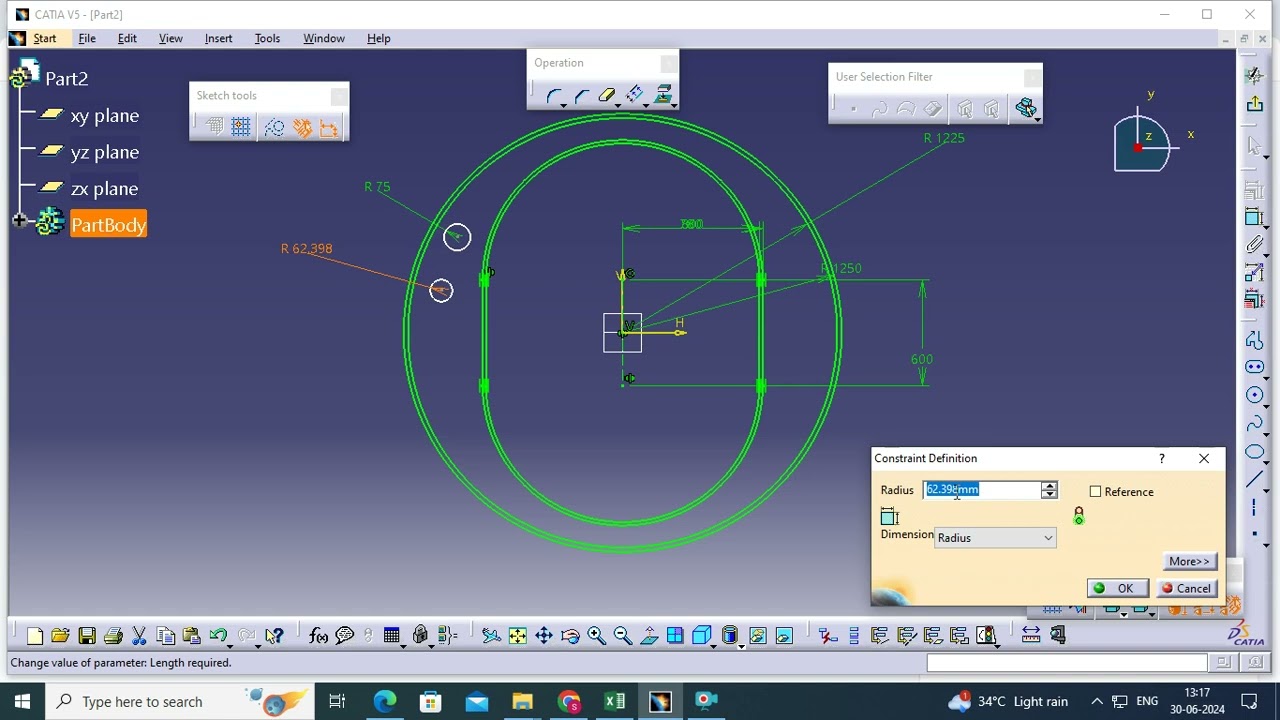Click the Formula f(x) icon
The image size is (1280, 720).
(318, 636)
